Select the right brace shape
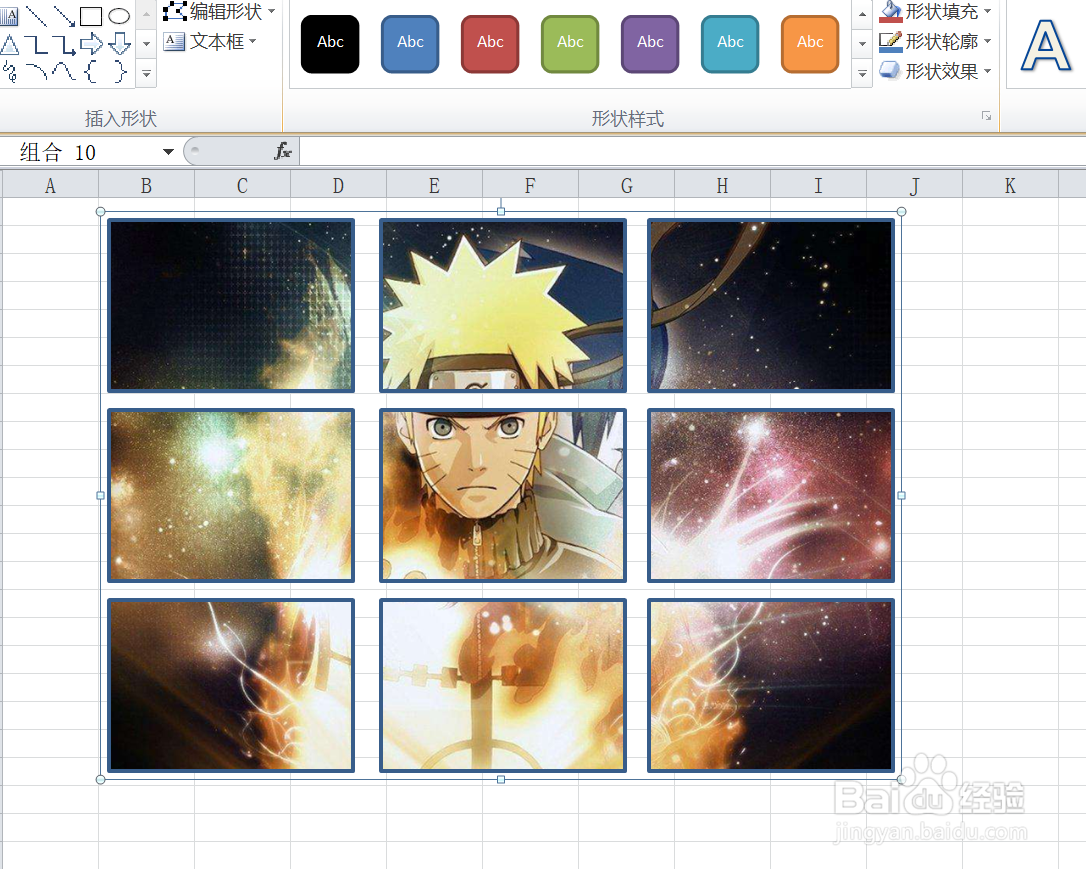Screen dimensions: 1086x869 120,71
